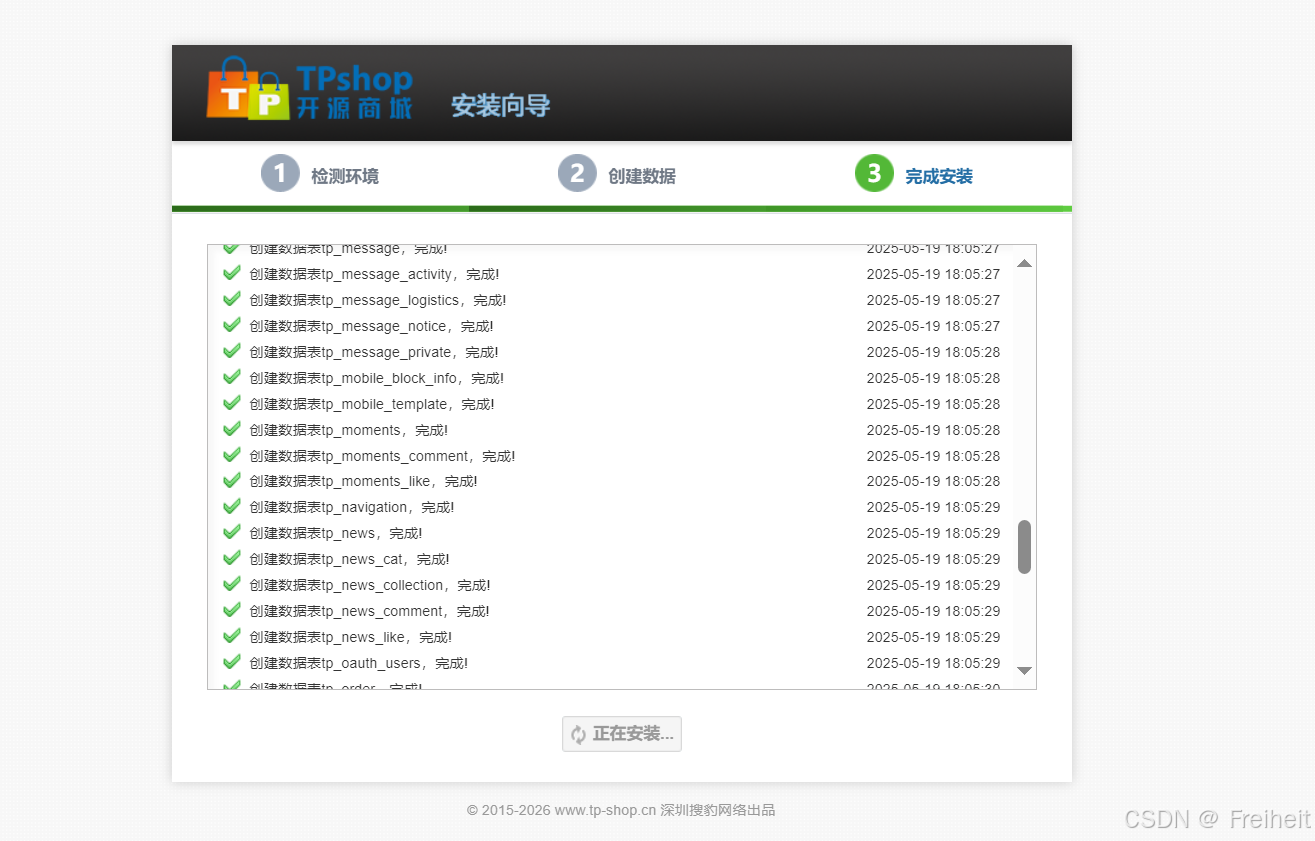Click green checkmark beside tp_news_comment row
Screen dimensions: 1315x841
click(x=232, y=610)
